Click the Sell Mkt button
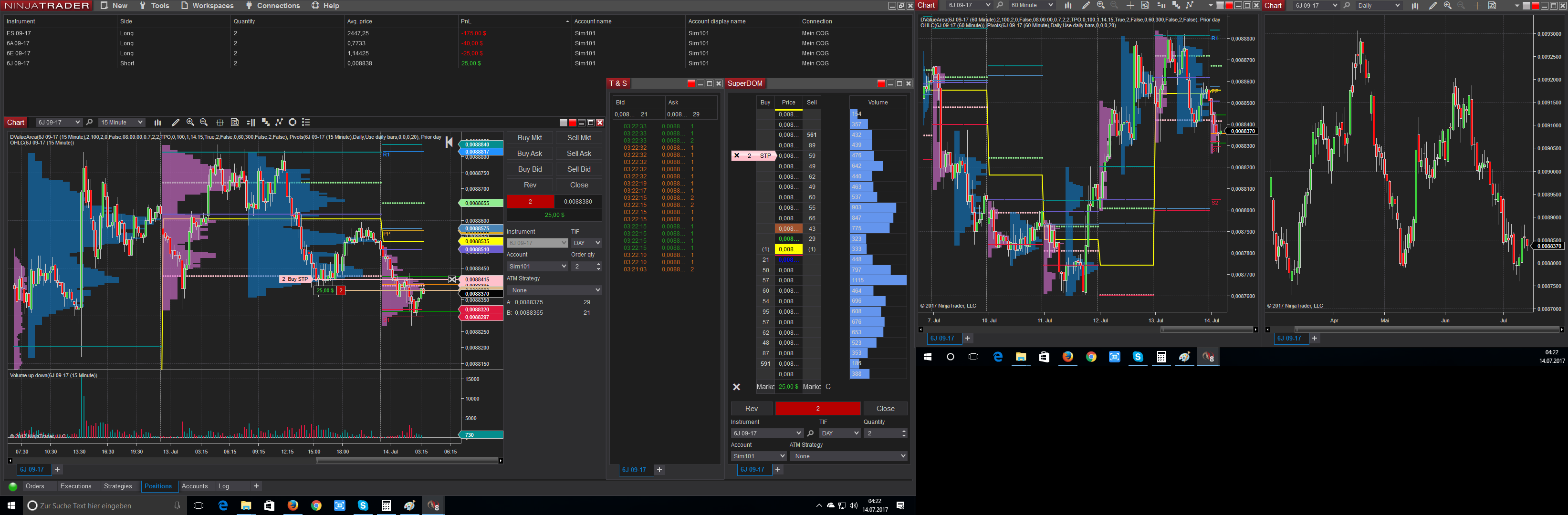Screen dimensions: 1568x515 pyautogui.click(x=579, y=138)
